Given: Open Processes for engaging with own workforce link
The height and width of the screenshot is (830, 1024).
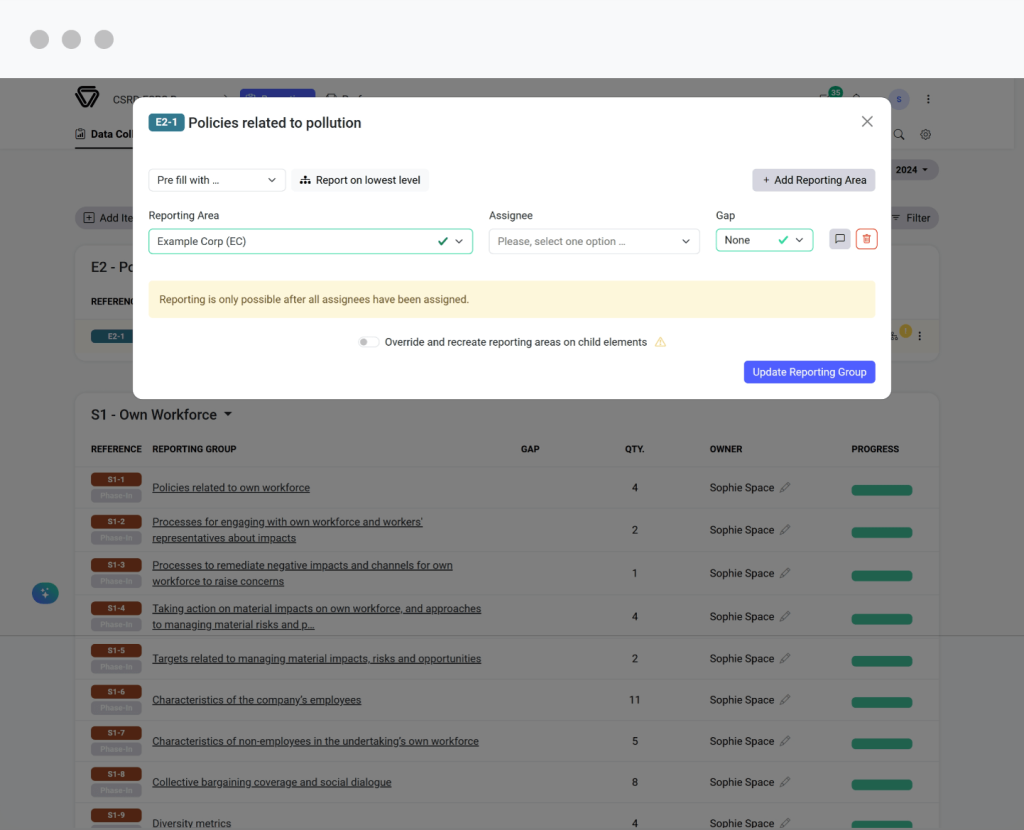Looking at the screenshot, I should 287,530.
